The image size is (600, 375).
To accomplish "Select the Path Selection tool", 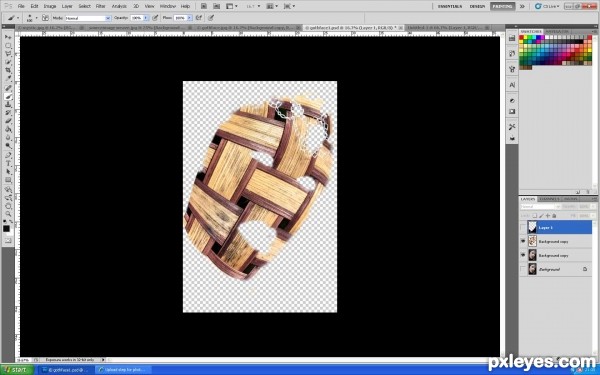I will pyautogui.click(x=8, y=172).
